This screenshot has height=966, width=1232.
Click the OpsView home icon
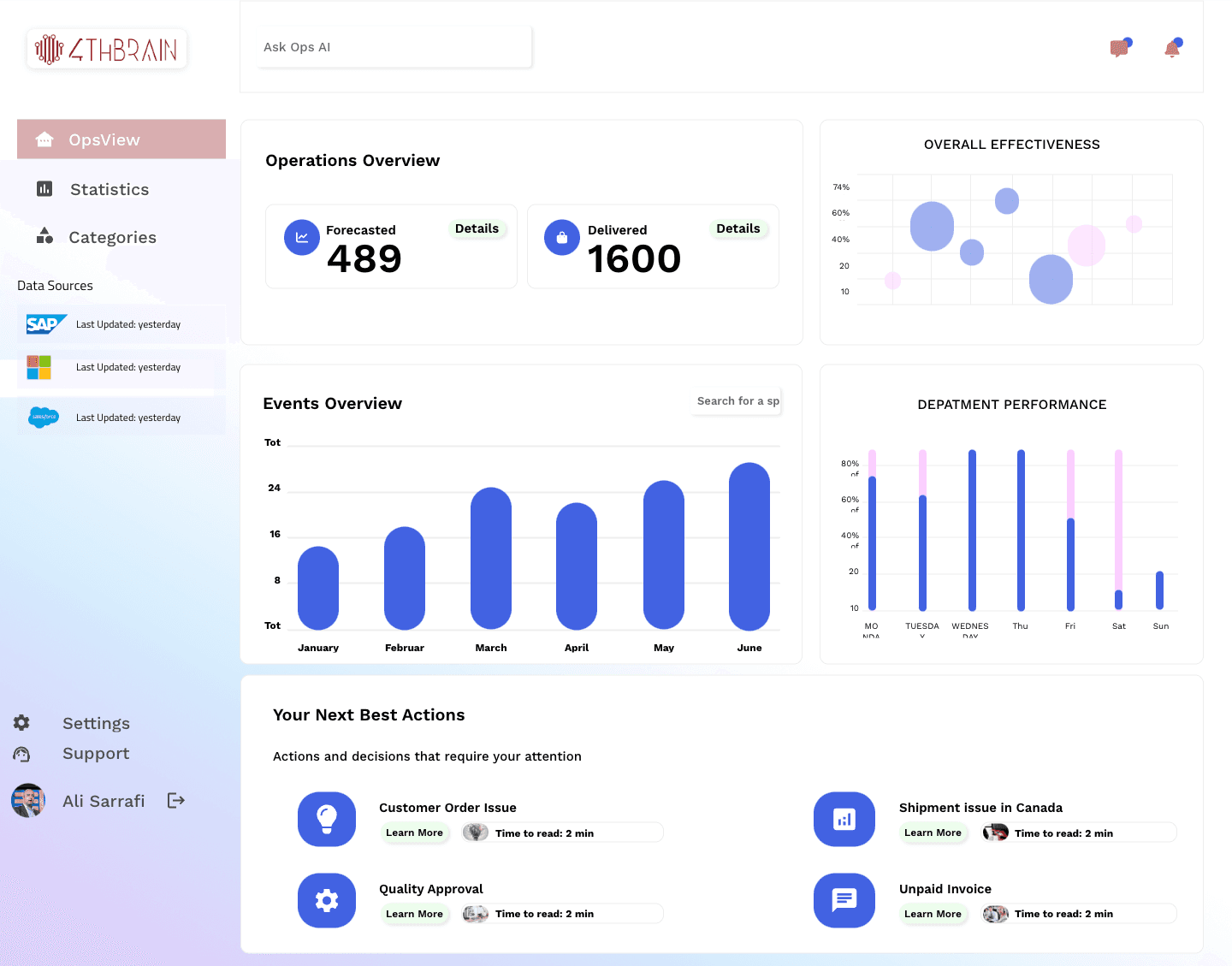[x=44, y=139]
